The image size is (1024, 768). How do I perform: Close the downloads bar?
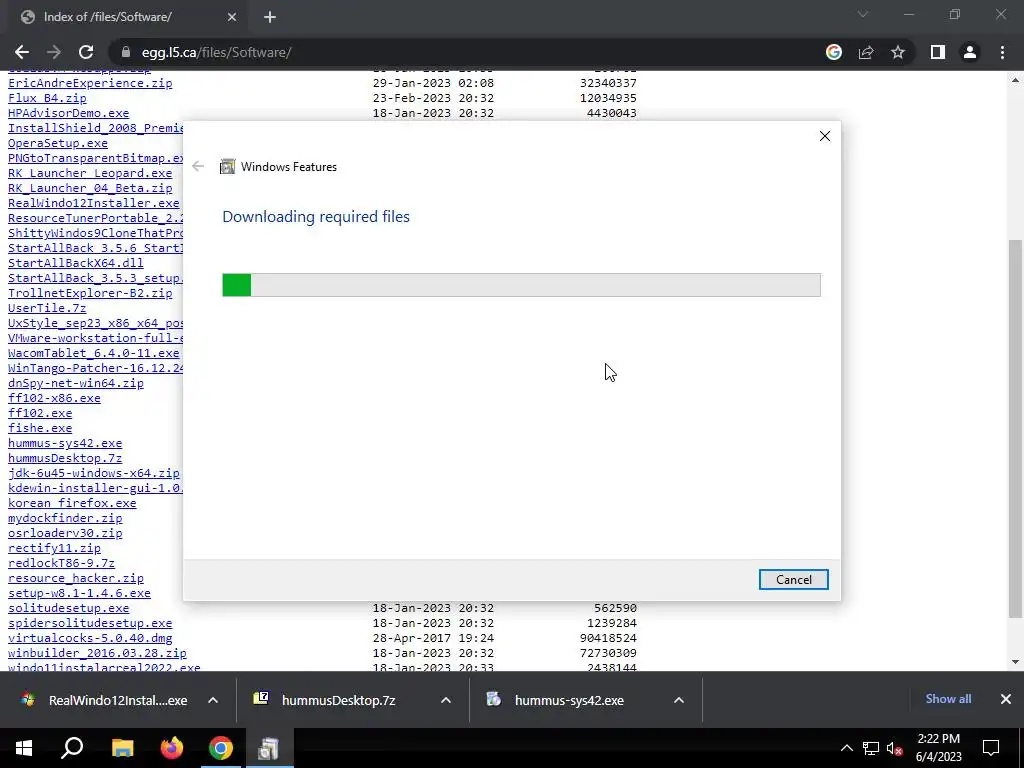1006,699
